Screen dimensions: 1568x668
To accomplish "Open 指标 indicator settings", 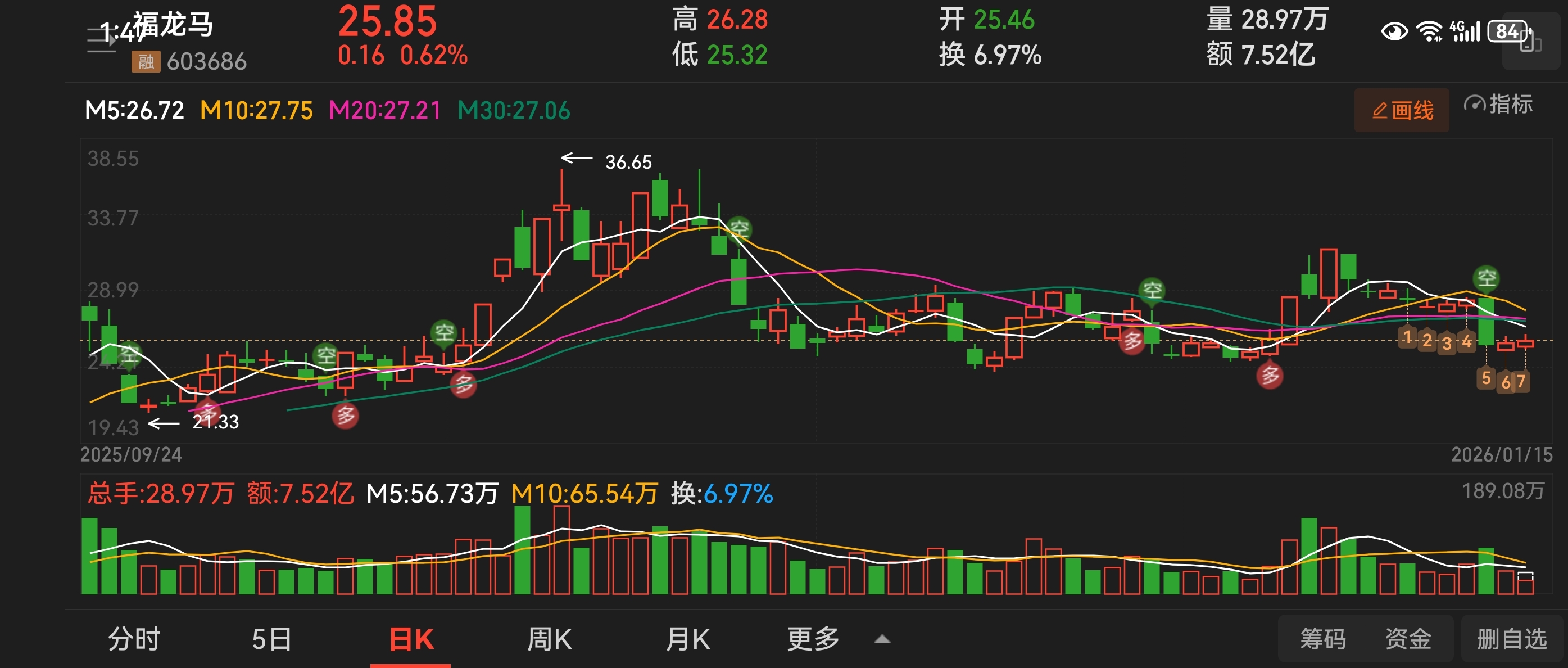I will pyautogui.click(x=1498, y=105).
